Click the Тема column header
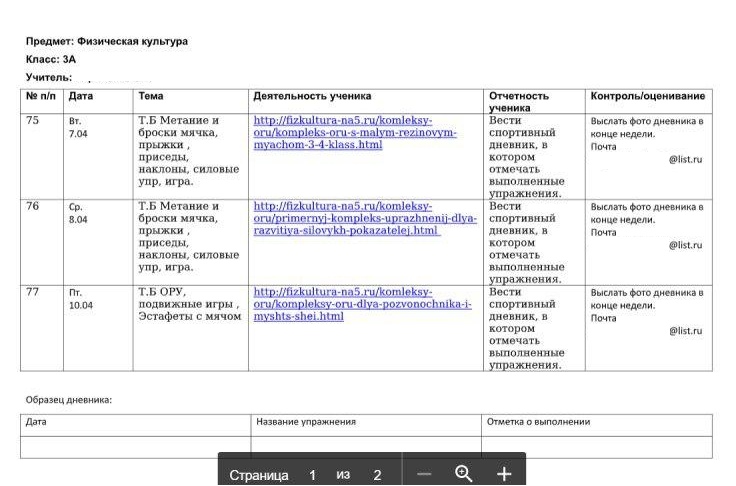 tap(151, 96)
